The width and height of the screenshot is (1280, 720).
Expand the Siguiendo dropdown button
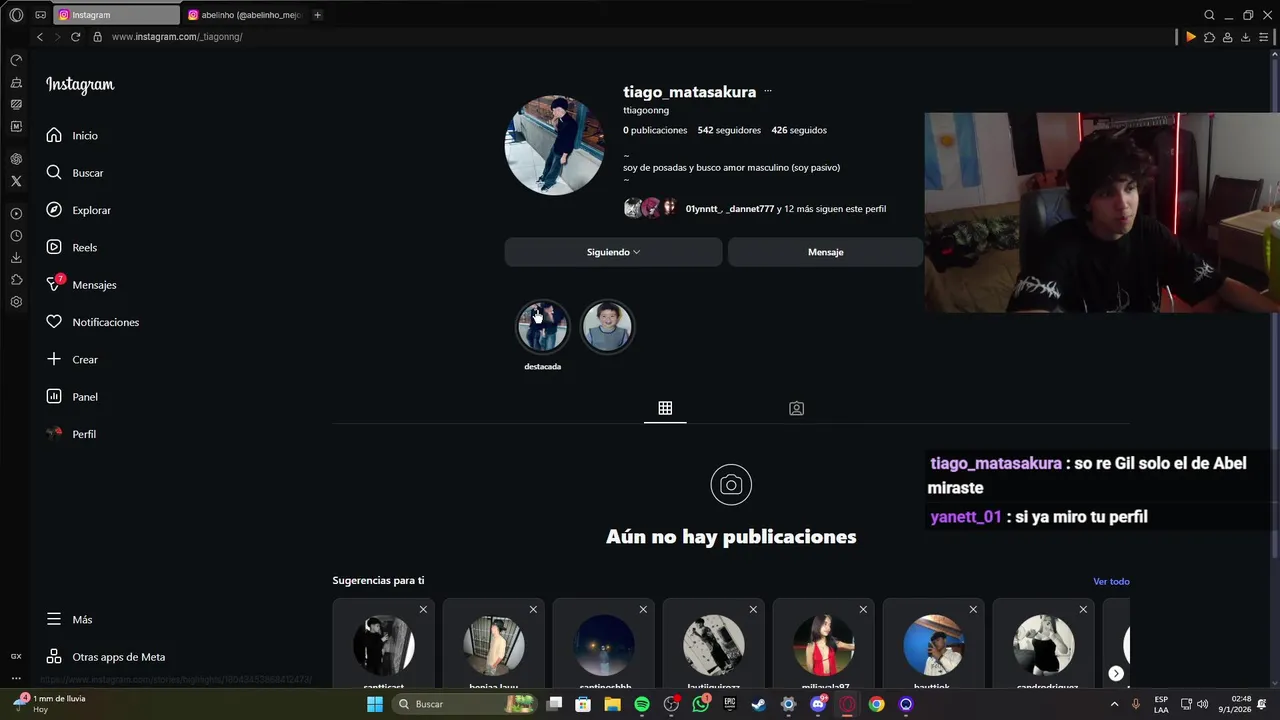point(613,252)
